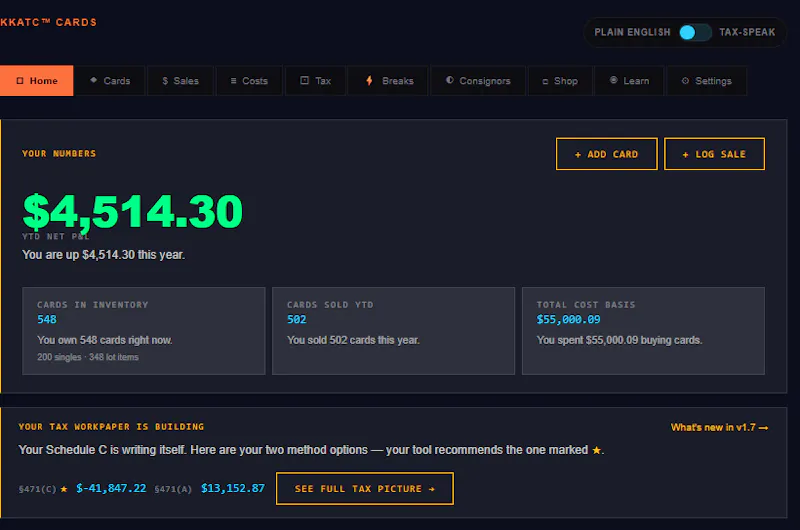Image resolution: width=800 pixels, height=530 pixels.
Task: Open the Tax tab
Action: pyautogui.click(x=315, y=81)
